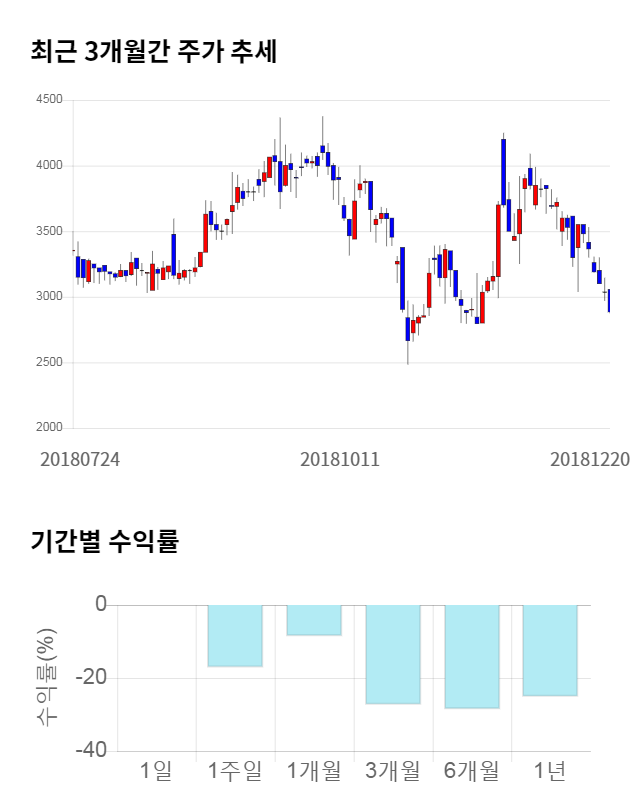Click the 3000 price axis label
Viewport: 640px width, 810px height.
pyautogui.click(x=49, y=297)
